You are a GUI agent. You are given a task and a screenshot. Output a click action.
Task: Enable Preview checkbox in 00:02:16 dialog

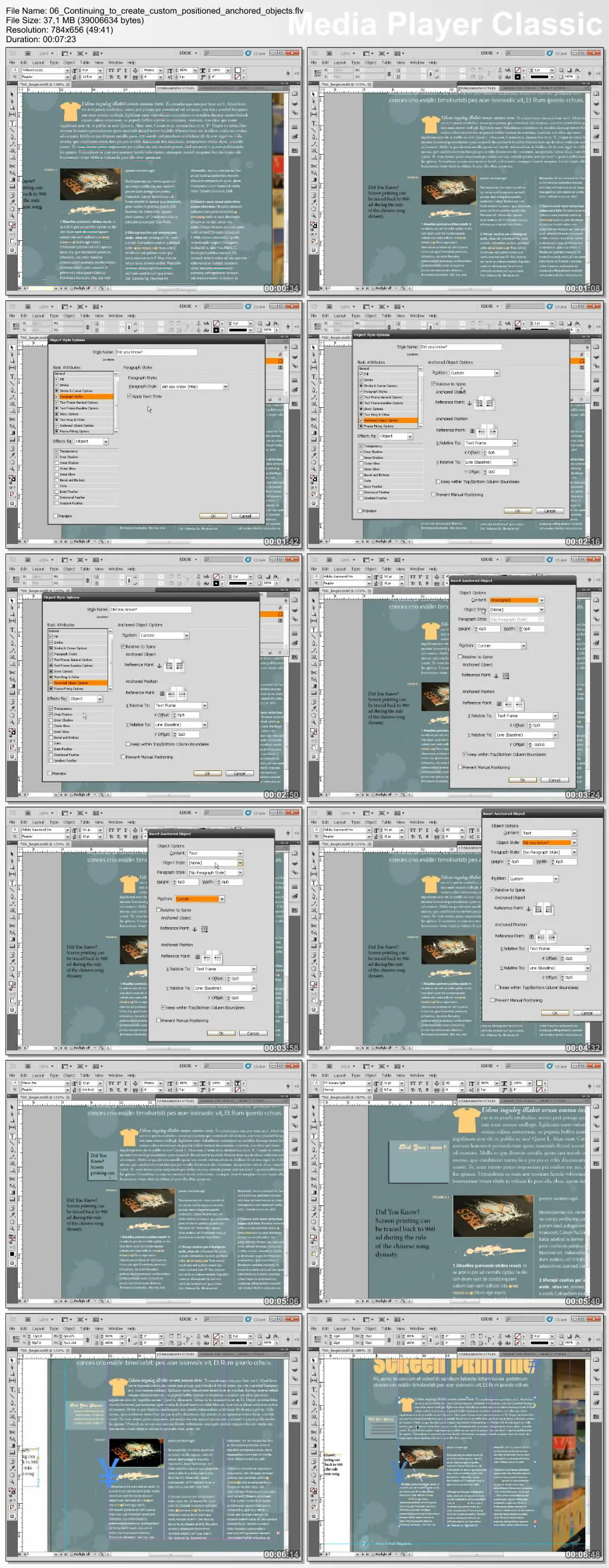click(360, 511)
